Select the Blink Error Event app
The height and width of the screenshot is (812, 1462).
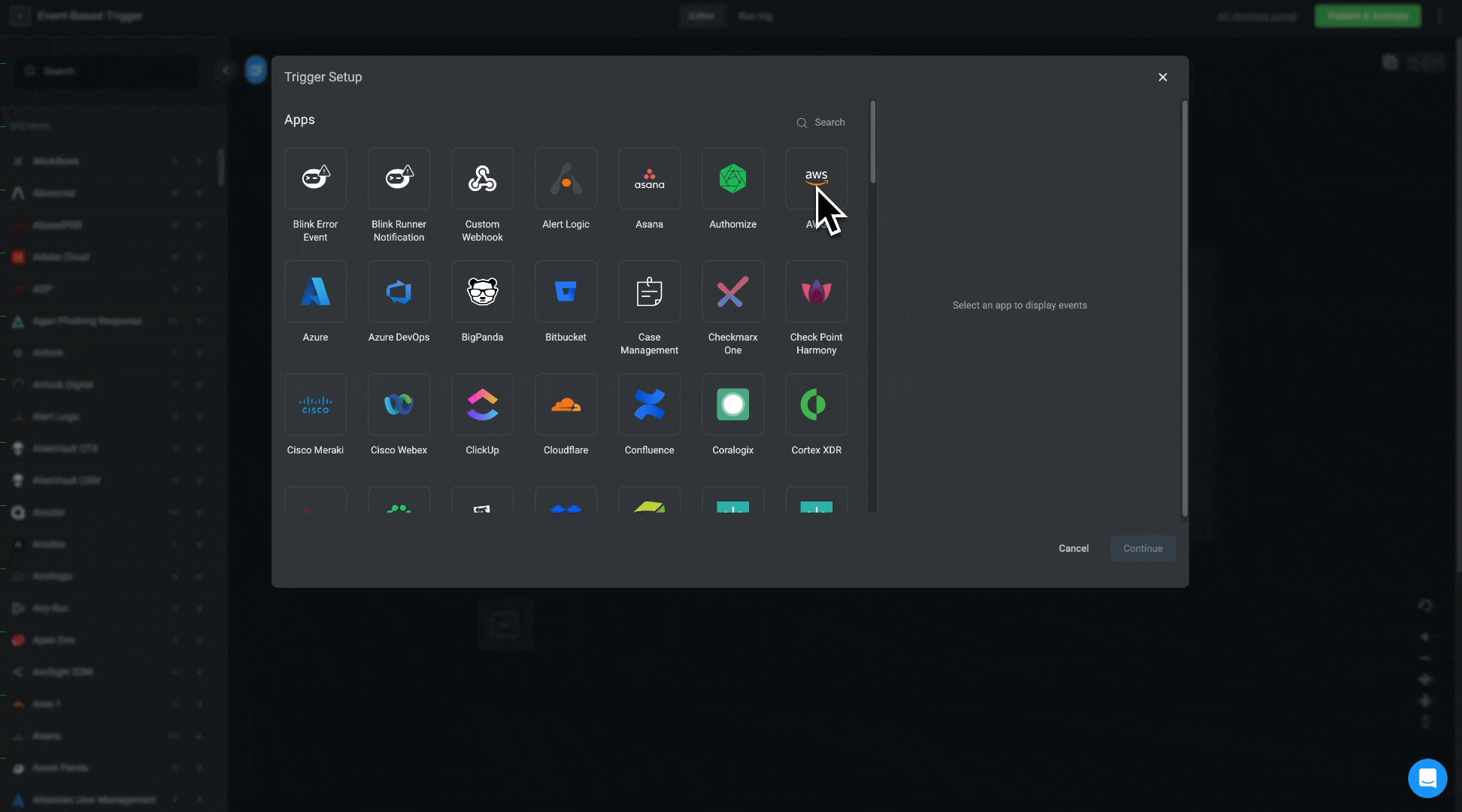pyautogui.click(x=315, y=179)
